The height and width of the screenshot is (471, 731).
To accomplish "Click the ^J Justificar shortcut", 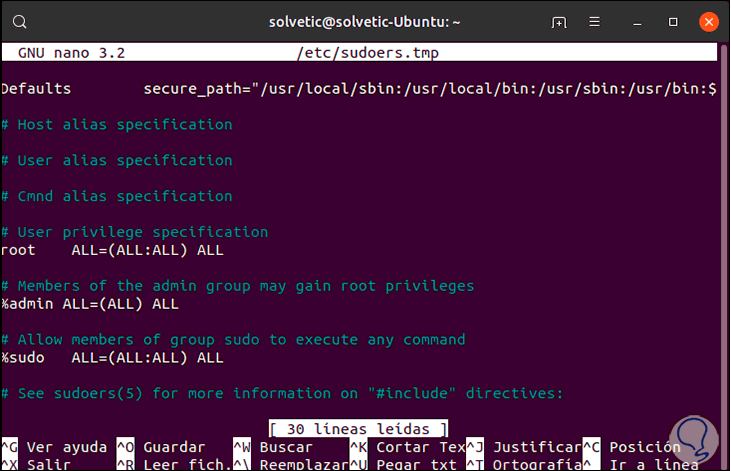I will [525, 447].
